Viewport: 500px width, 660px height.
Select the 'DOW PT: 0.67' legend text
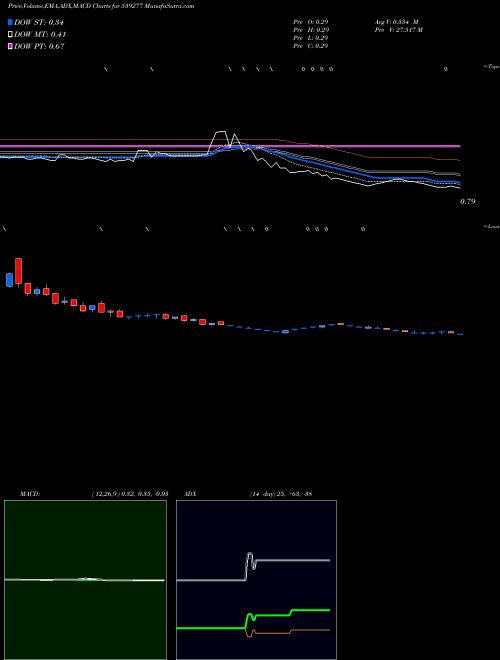coord(39,46)
